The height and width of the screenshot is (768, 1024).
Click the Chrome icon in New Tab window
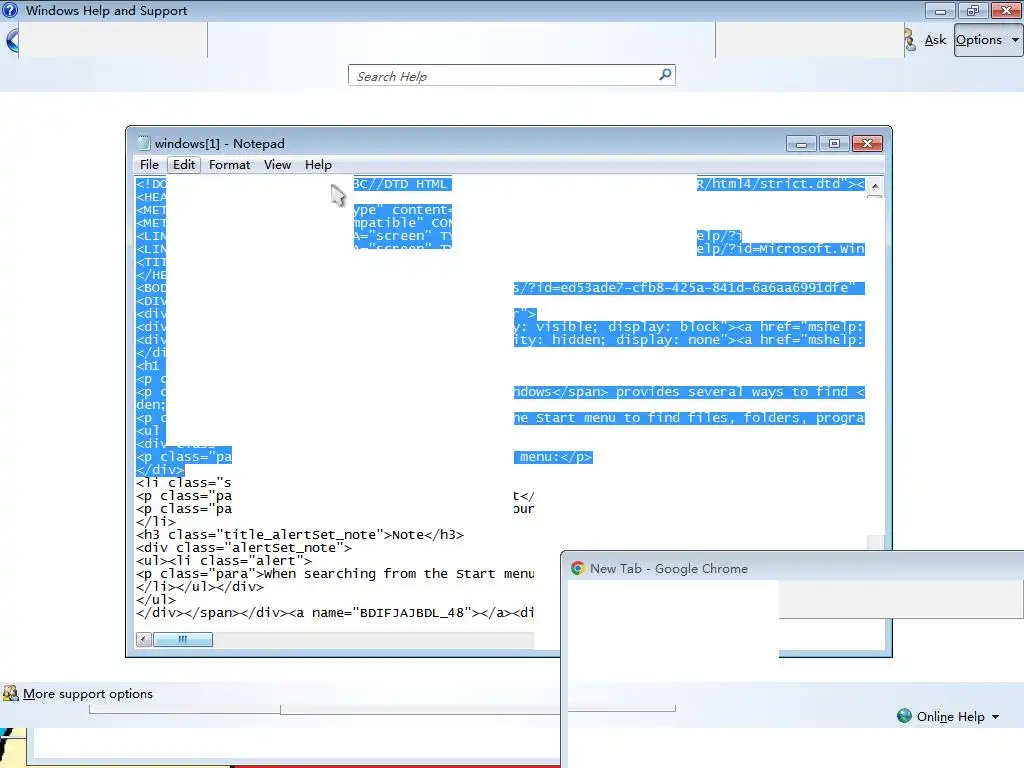coord(577,568)
